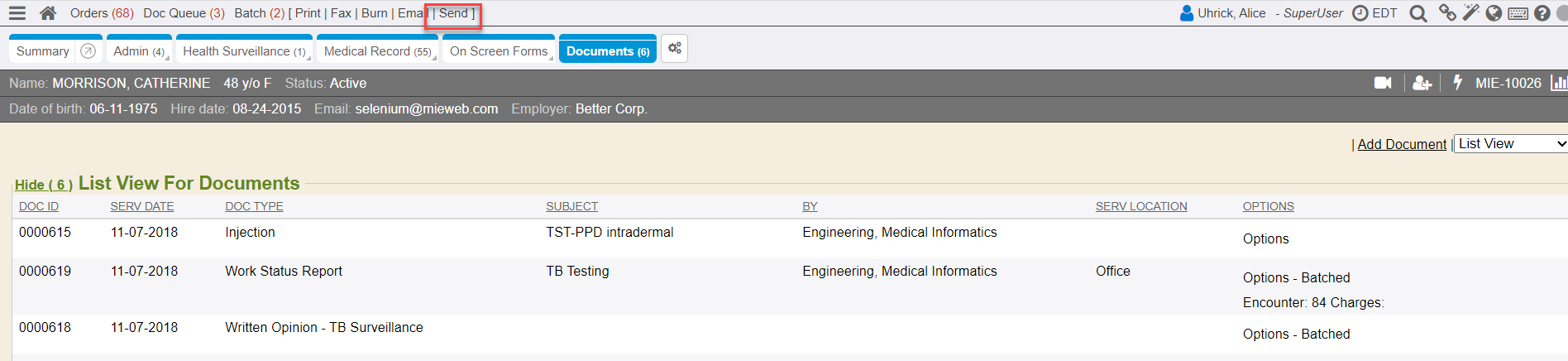This screenshot has height=361, width=1568.
Task: Click the Add Document link
Action: (x=1402, y=144)
